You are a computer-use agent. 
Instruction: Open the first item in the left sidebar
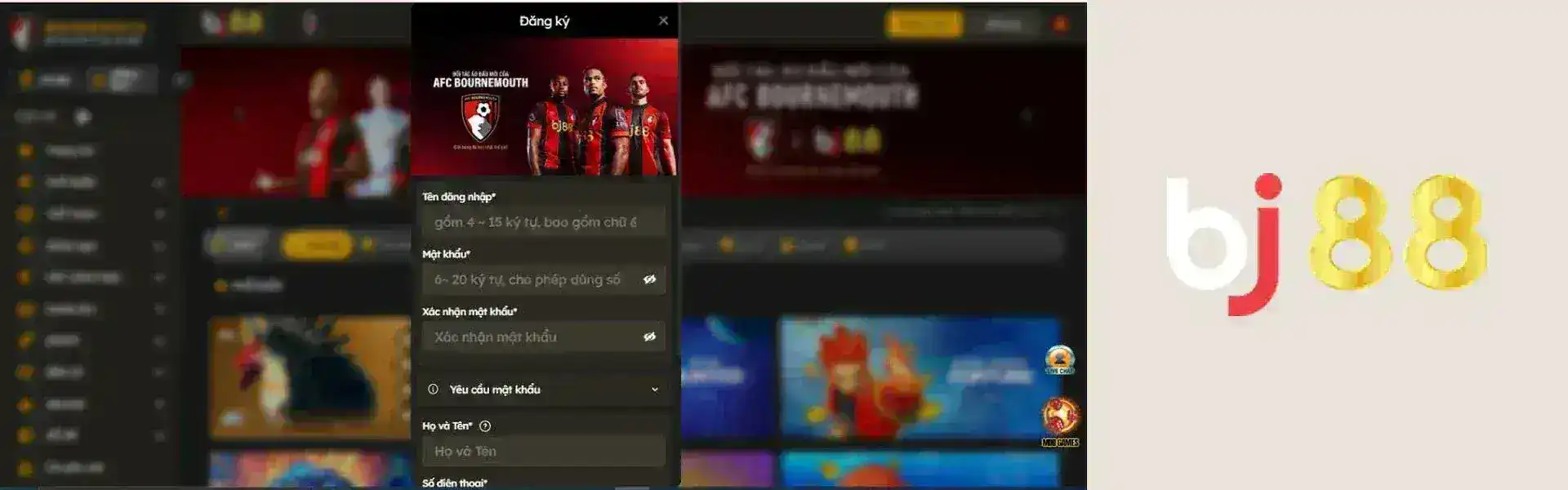point(69,151)
